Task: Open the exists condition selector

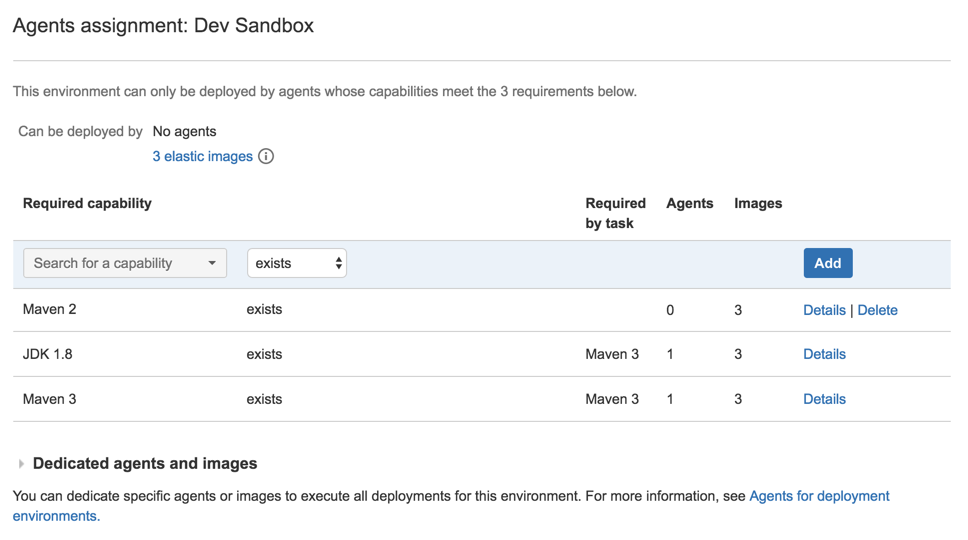Action: 296,263
